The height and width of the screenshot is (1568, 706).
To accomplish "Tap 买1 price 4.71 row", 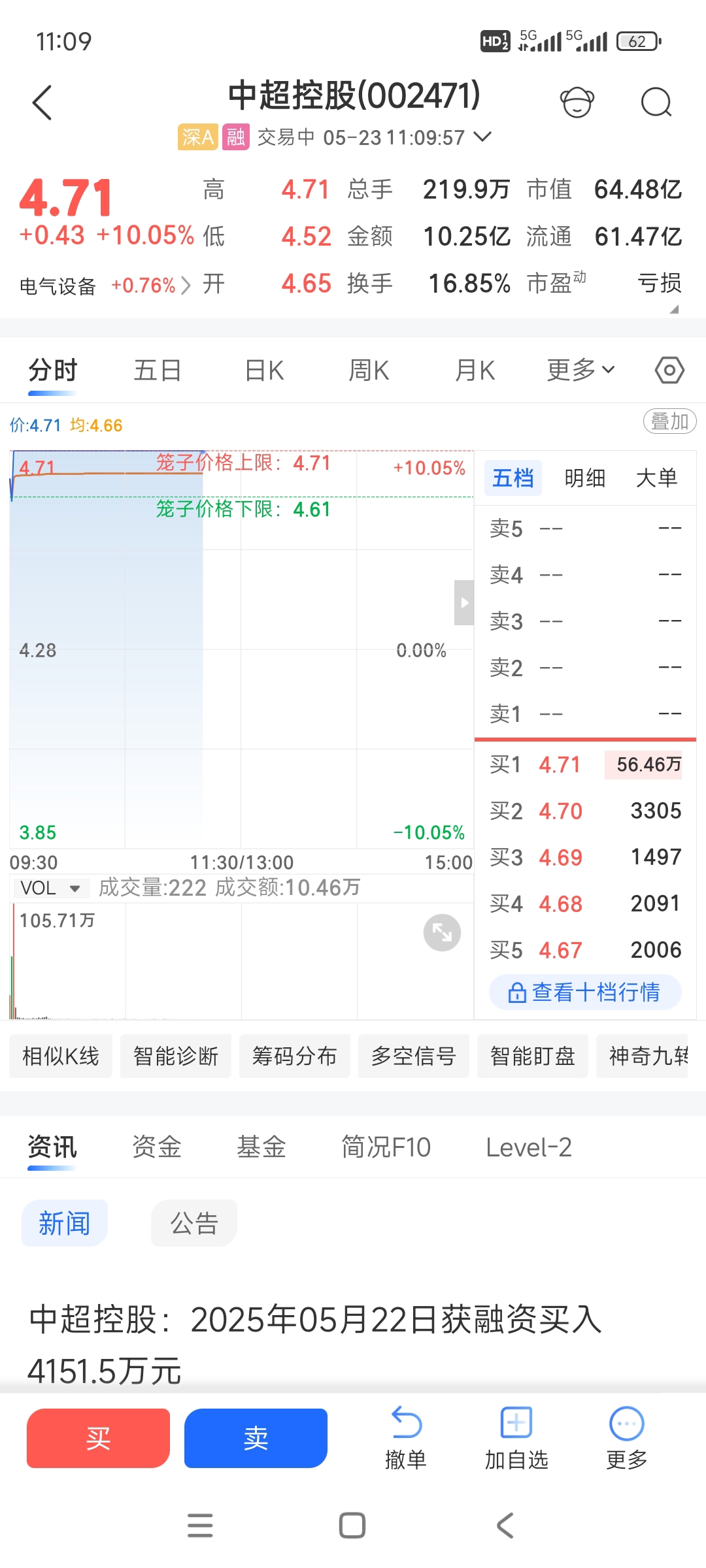I will [x=585, y=764].
